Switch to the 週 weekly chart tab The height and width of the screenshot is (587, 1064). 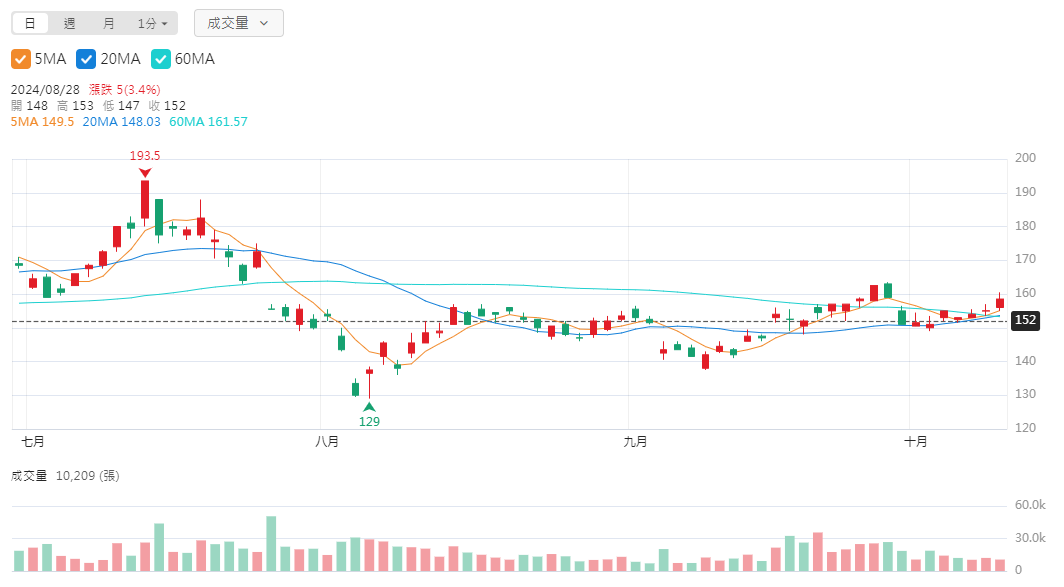(69, 23)
